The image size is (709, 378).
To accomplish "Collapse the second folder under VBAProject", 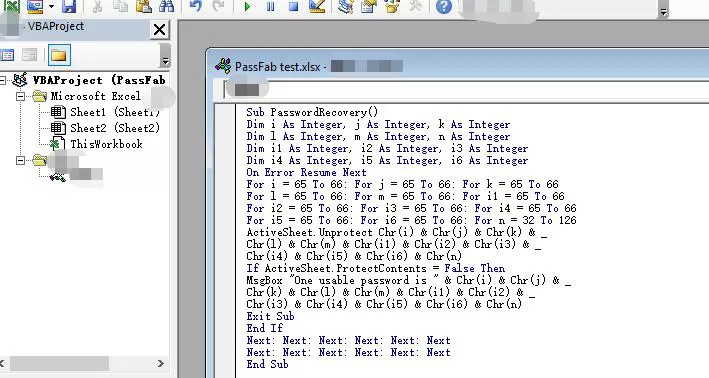I will tap(20, 160).
